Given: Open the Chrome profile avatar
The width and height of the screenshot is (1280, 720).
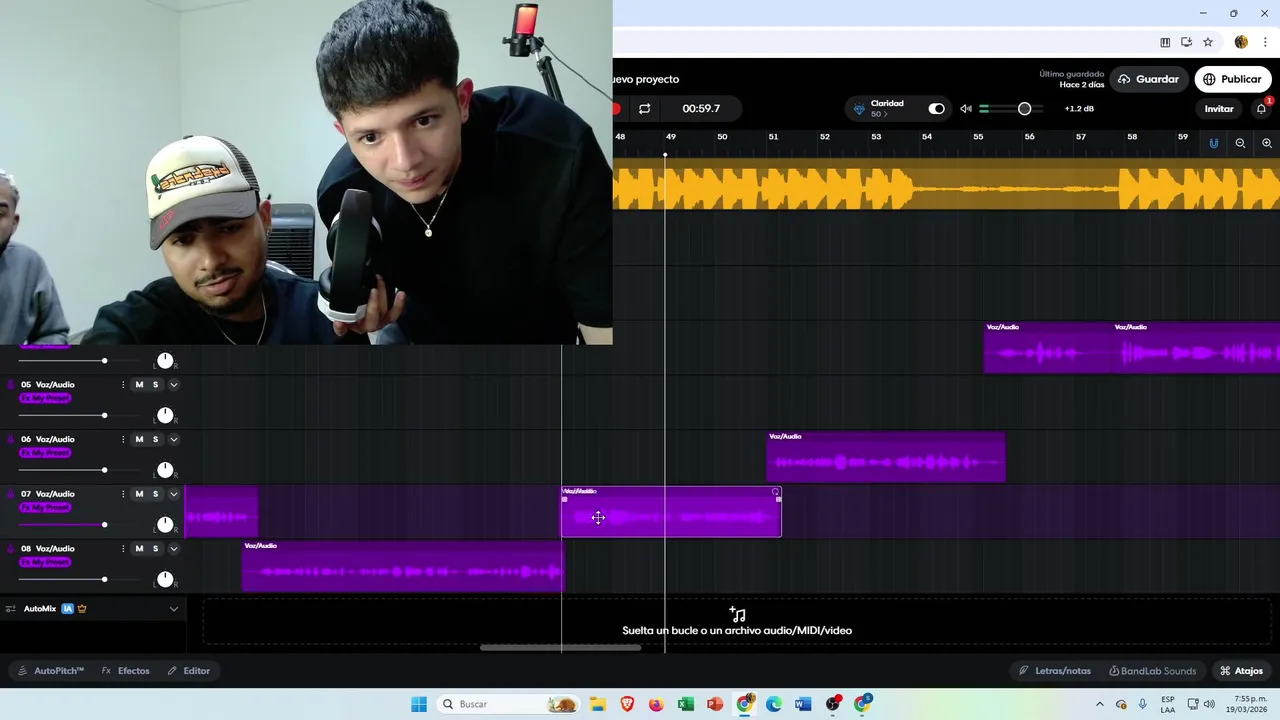Looking at the screenshot, I should (x=1241, y=42).
